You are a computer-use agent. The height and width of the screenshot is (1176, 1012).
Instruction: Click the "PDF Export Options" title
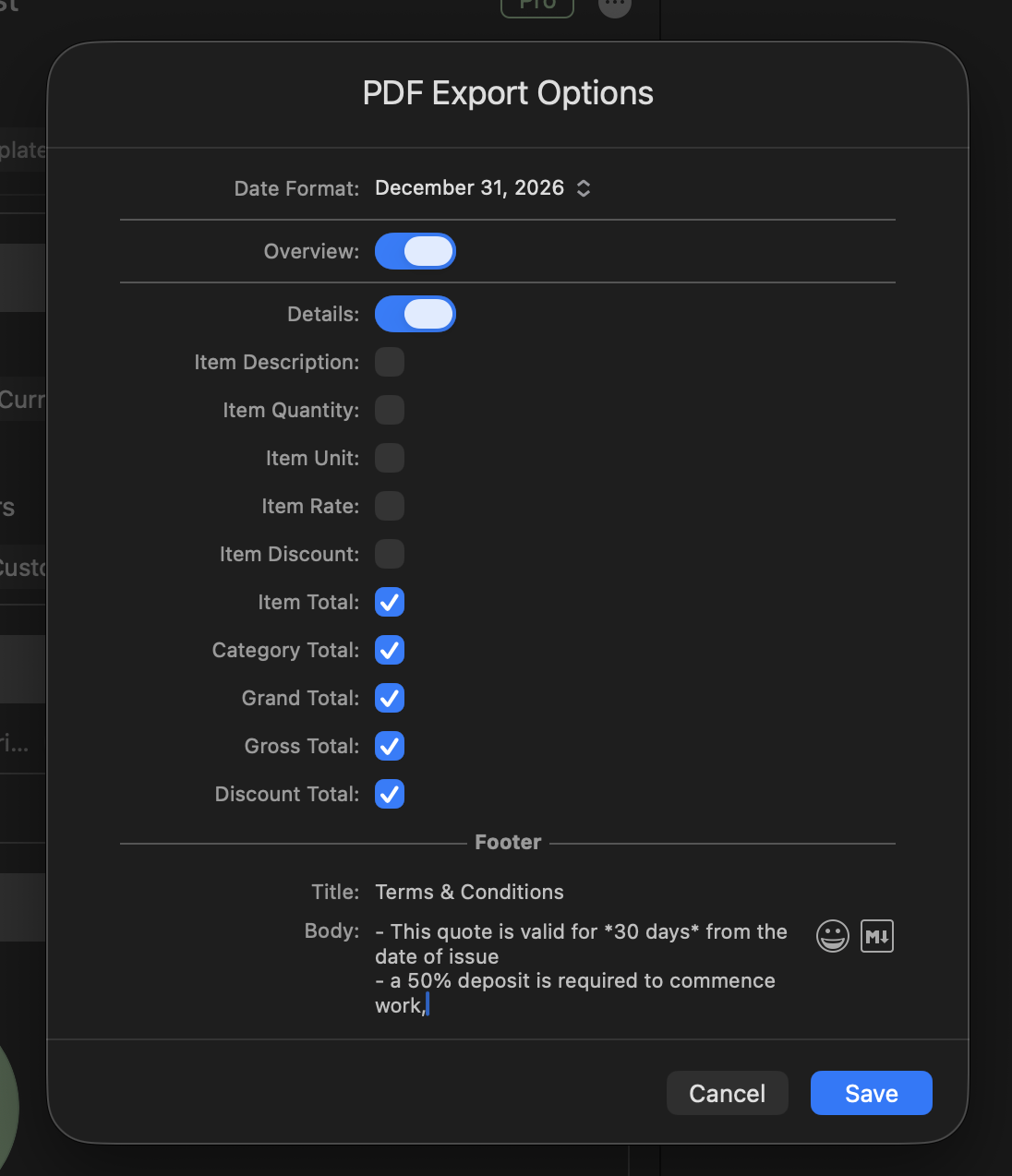click(508, 93)
